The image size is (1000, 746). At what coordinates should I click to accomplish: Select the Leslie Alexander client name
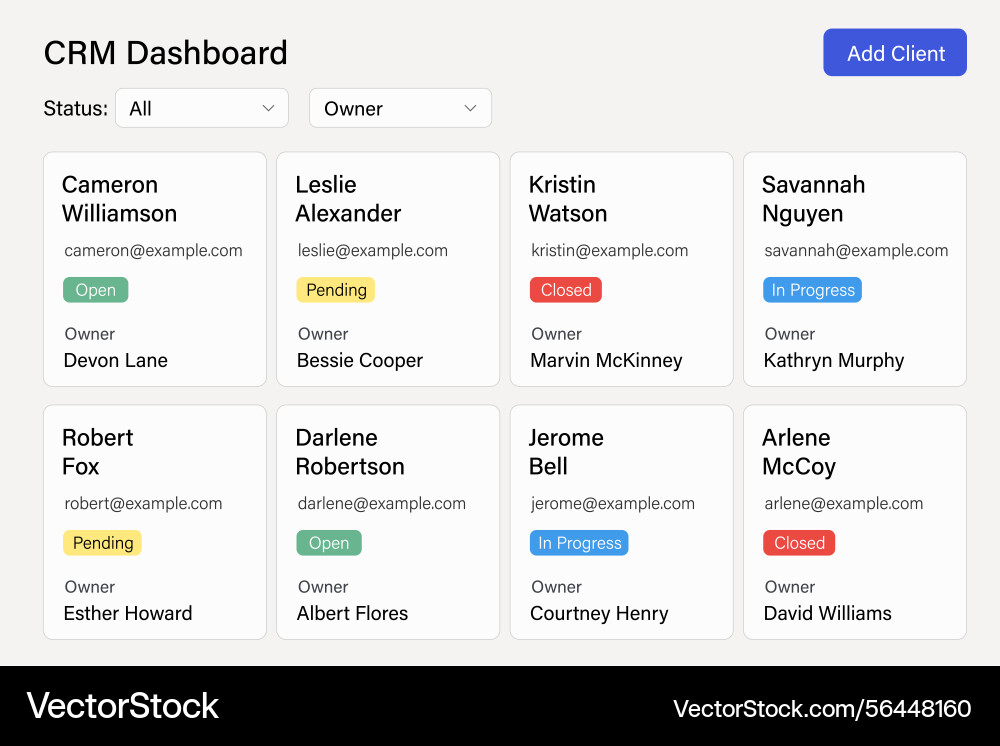(x=348, y=199)
